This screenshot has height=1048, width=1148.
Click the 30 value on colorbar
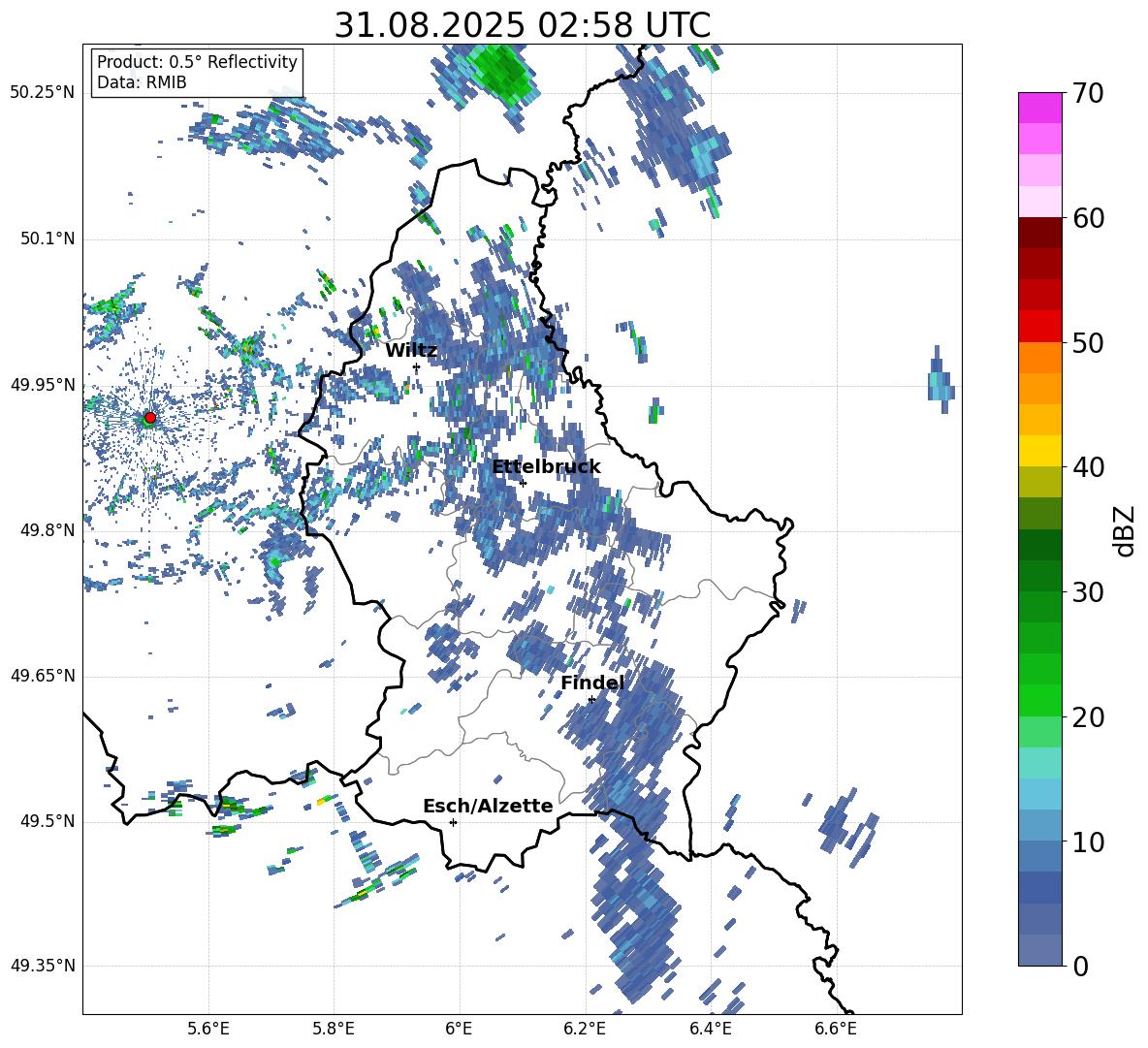[1088, 592]
